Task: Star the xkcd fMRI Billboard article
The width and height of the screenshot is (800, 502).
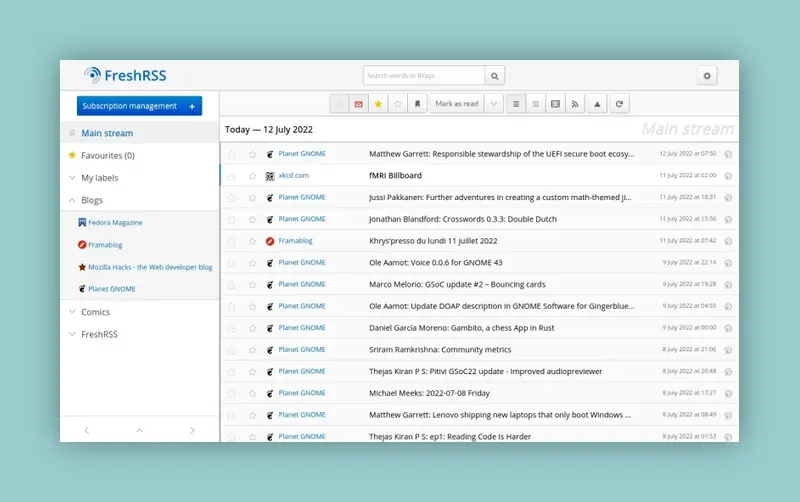Action: click(x=252, y=176)
